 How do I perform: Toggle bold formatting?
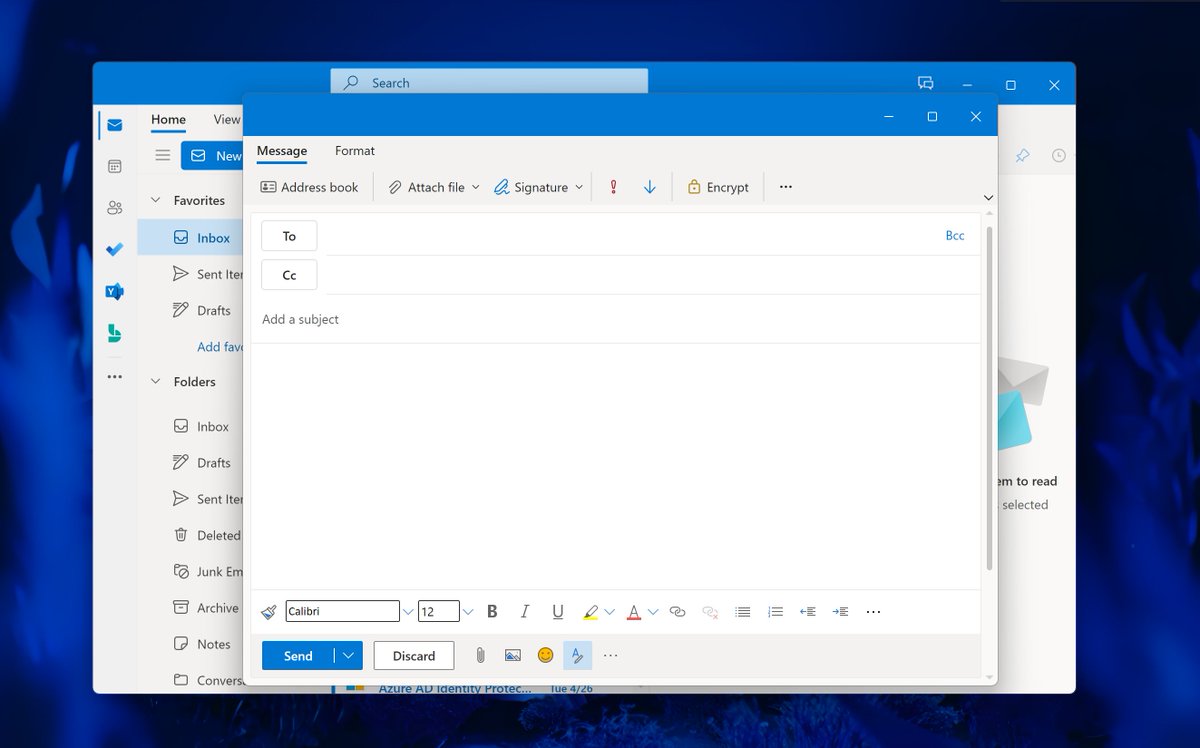[x=492, y=611]
